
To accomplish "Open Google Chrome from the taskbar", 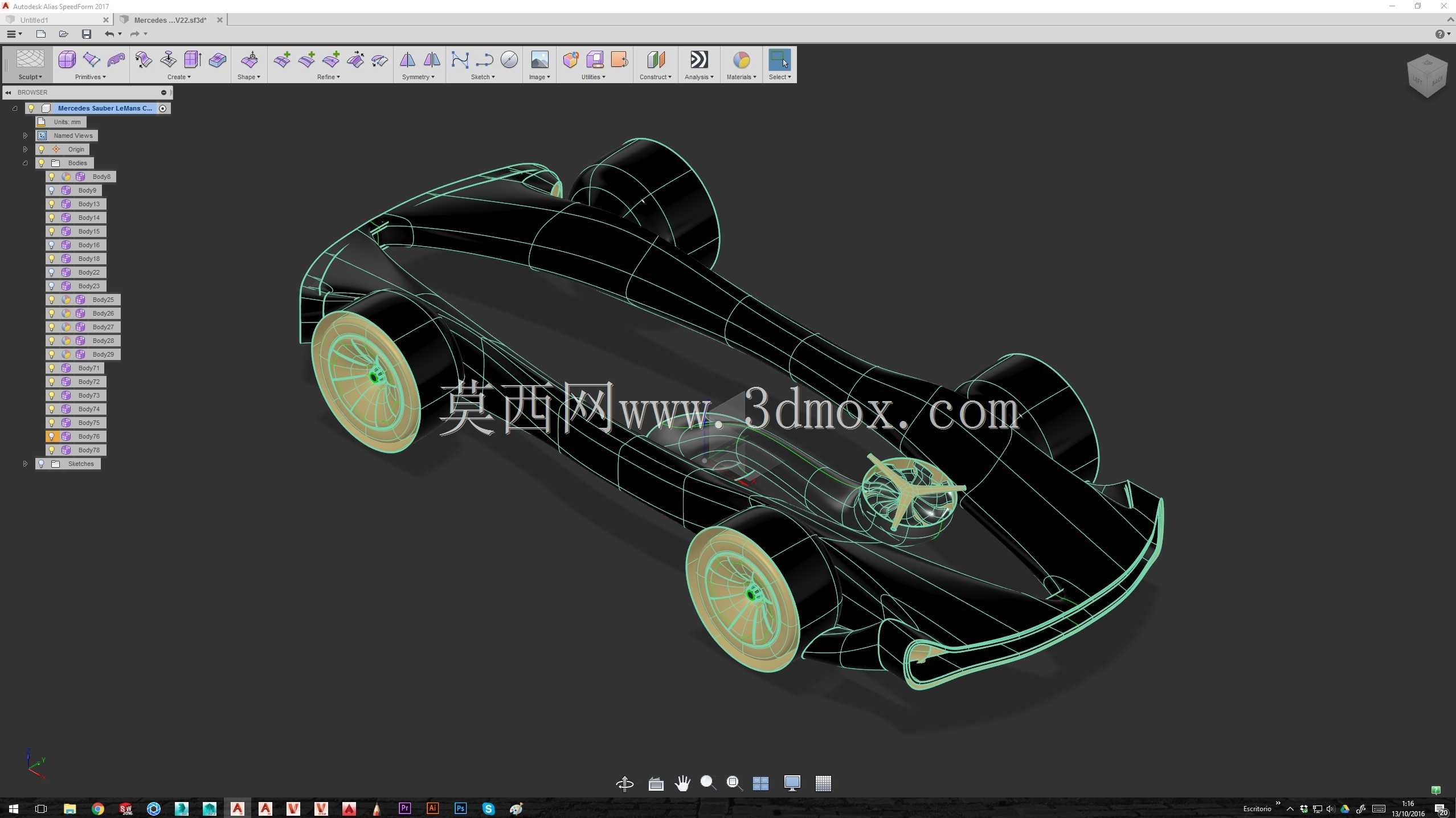I will (x=98, y=808).
